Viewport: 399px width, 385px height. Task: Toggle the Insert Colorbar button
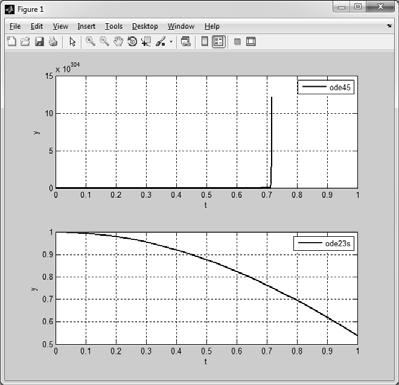[204, 42]
